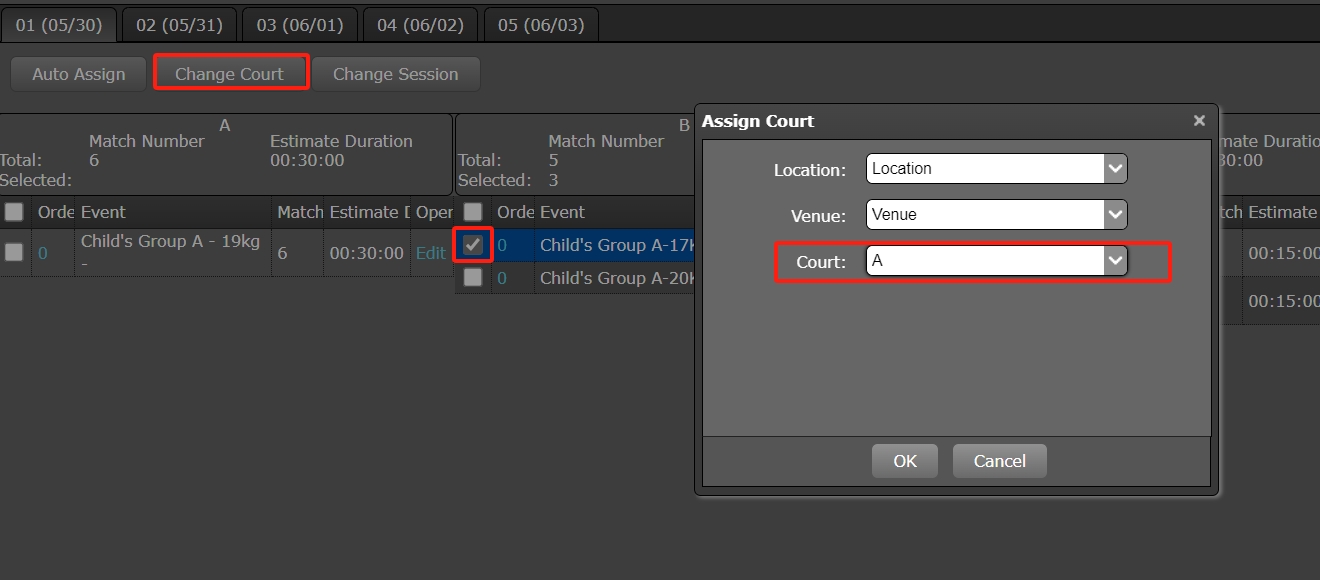
Task: Toggle select-all checkbox in court A table
Action: 14,212
